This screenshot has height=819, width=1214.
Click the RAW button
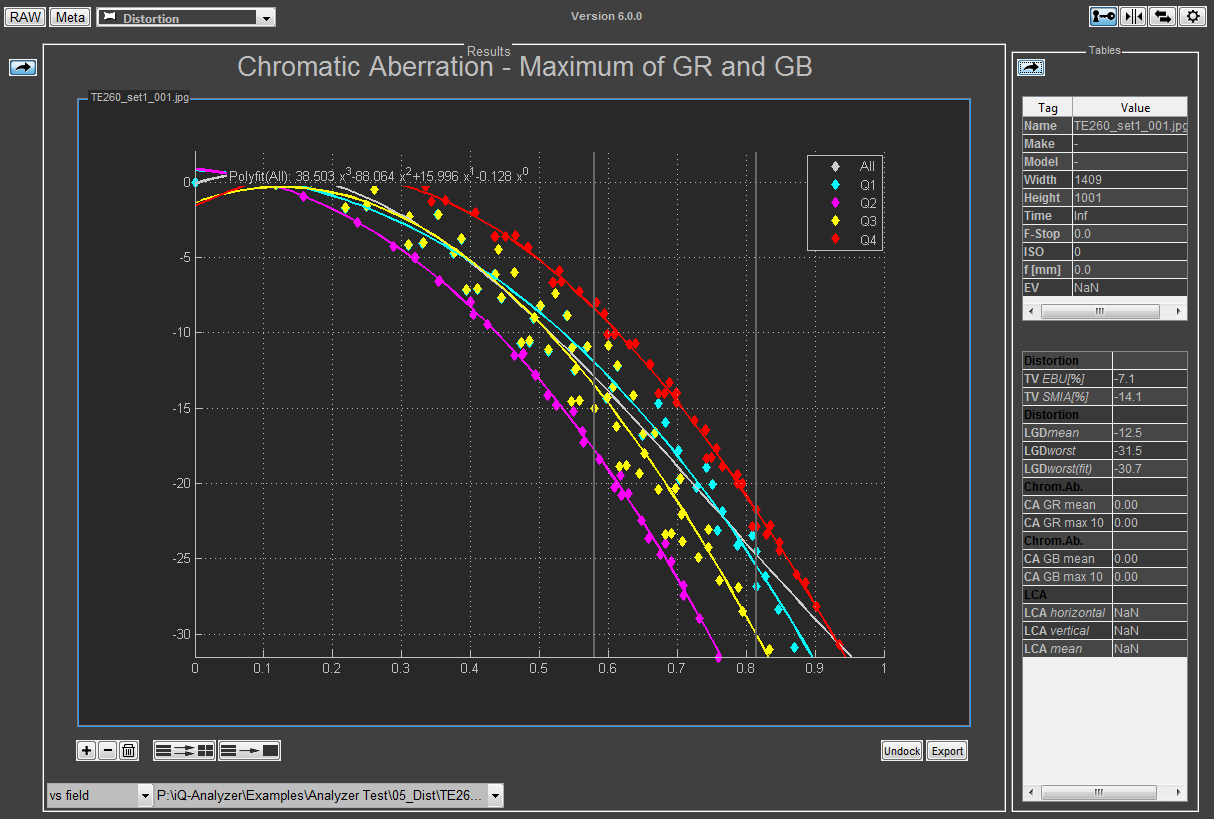click(x=25, y=17)
